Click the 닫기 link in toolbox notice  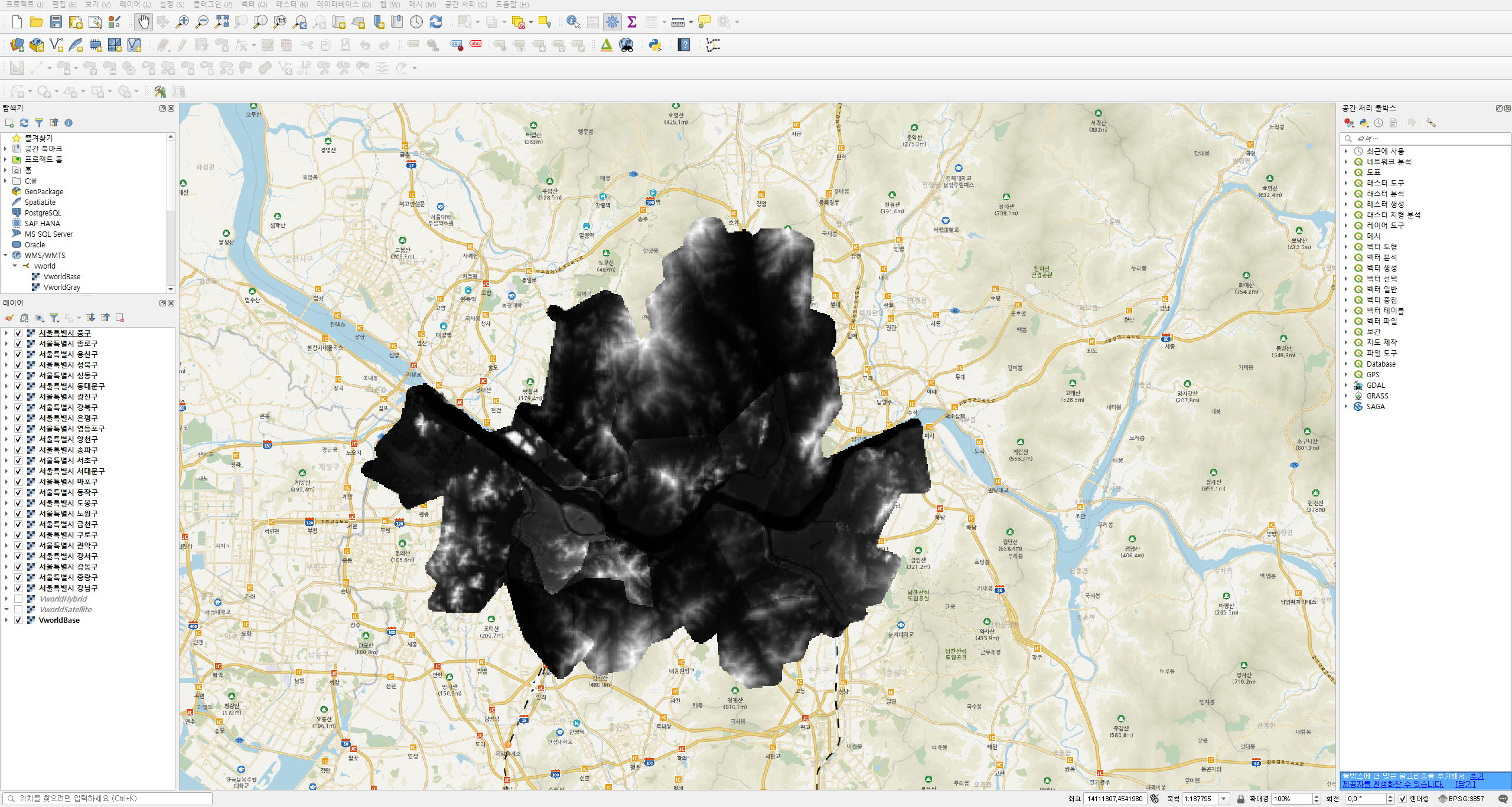tap(1465, 784)
